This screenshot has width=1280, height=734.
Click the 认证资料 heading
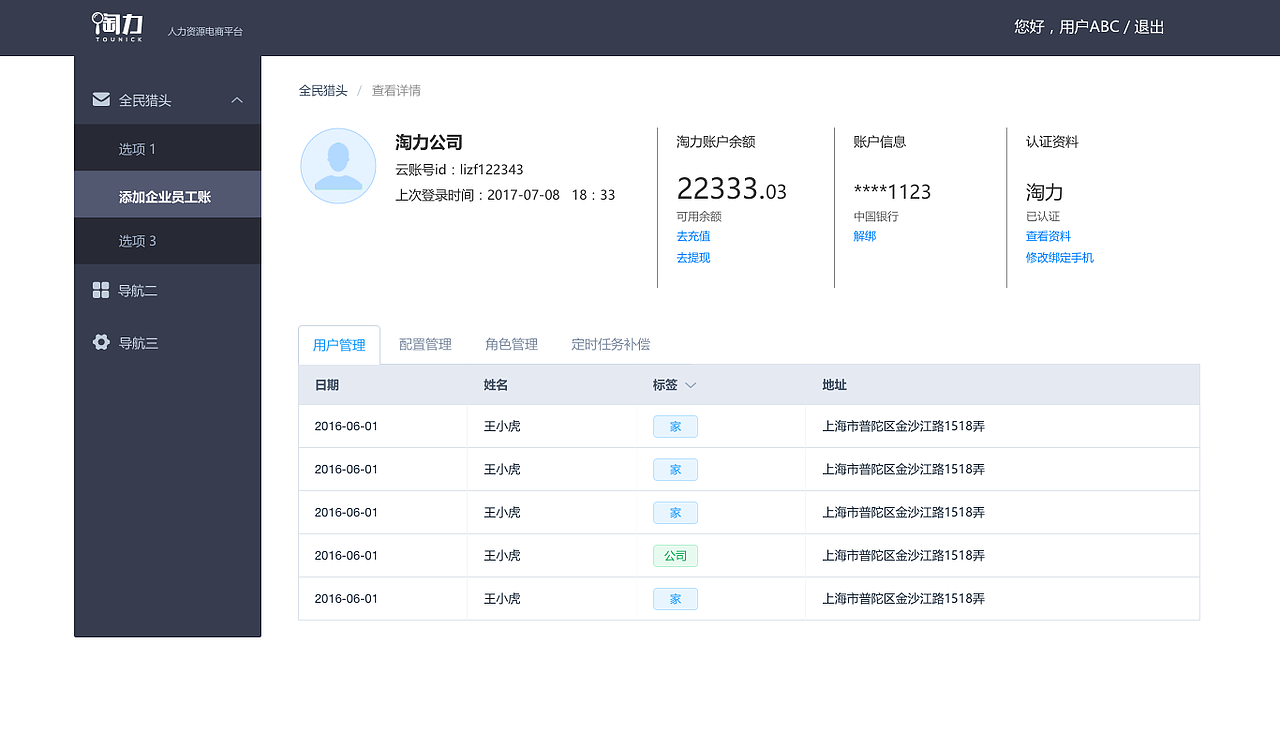coord(1052,142)
